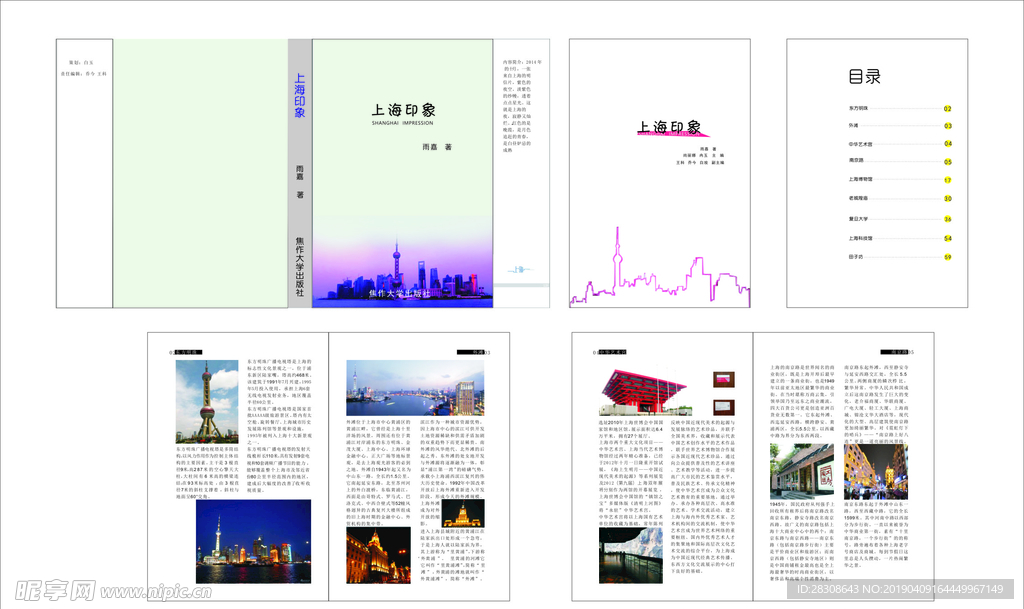Click the 上海印象 cover title

click(403, 111)
